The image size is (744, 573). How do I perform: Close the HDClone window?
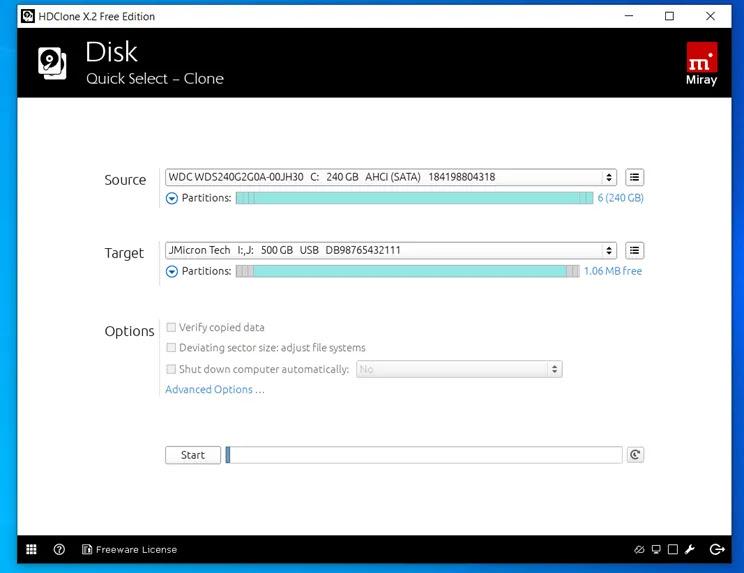pos(710,16)
